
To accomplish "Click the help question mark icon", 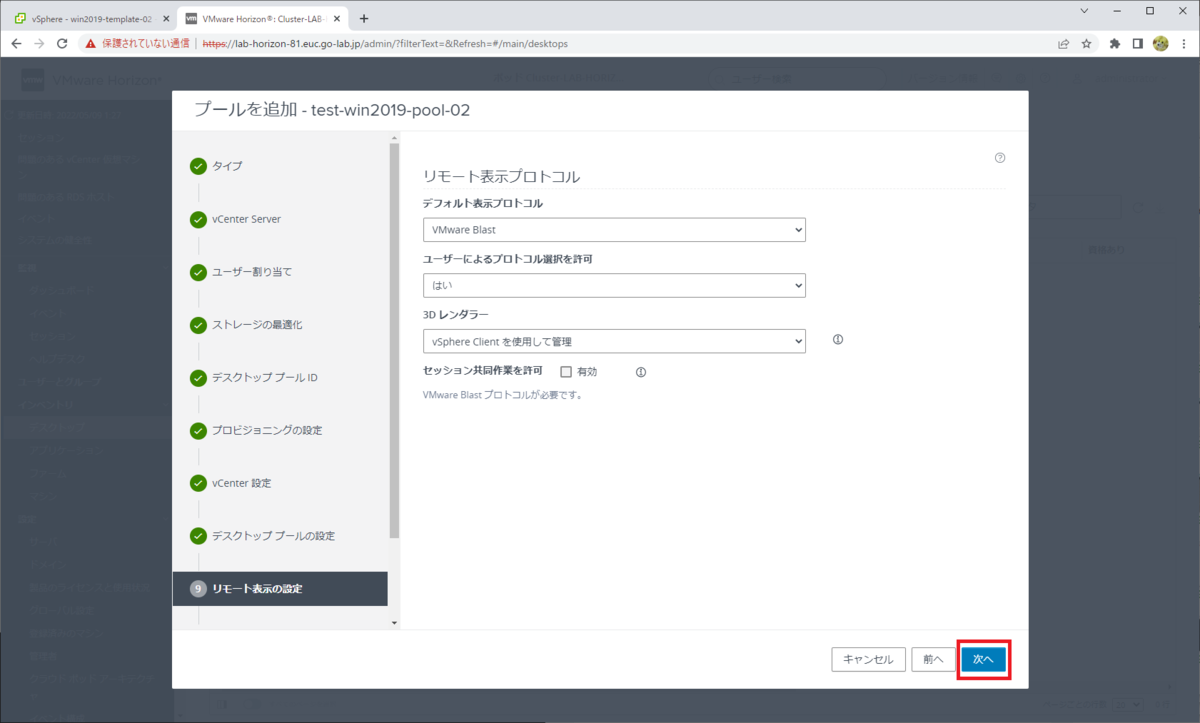I will pos(1000,158).
